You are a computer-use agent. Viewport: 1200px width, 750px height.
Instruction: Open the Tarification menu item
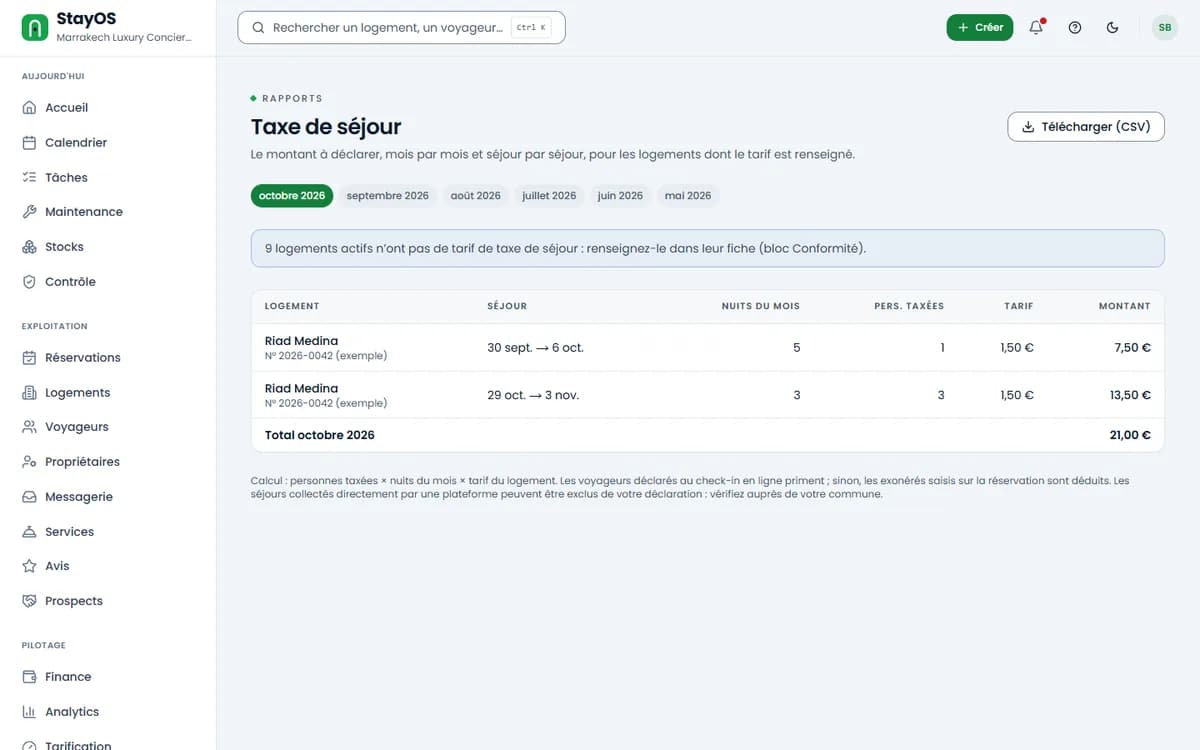click(78, 744)
